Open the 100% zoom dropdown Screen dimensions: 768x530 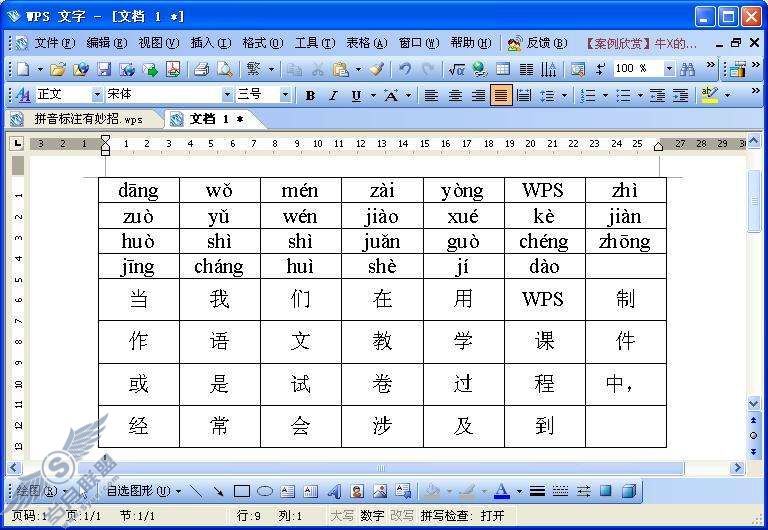point(669,69)
